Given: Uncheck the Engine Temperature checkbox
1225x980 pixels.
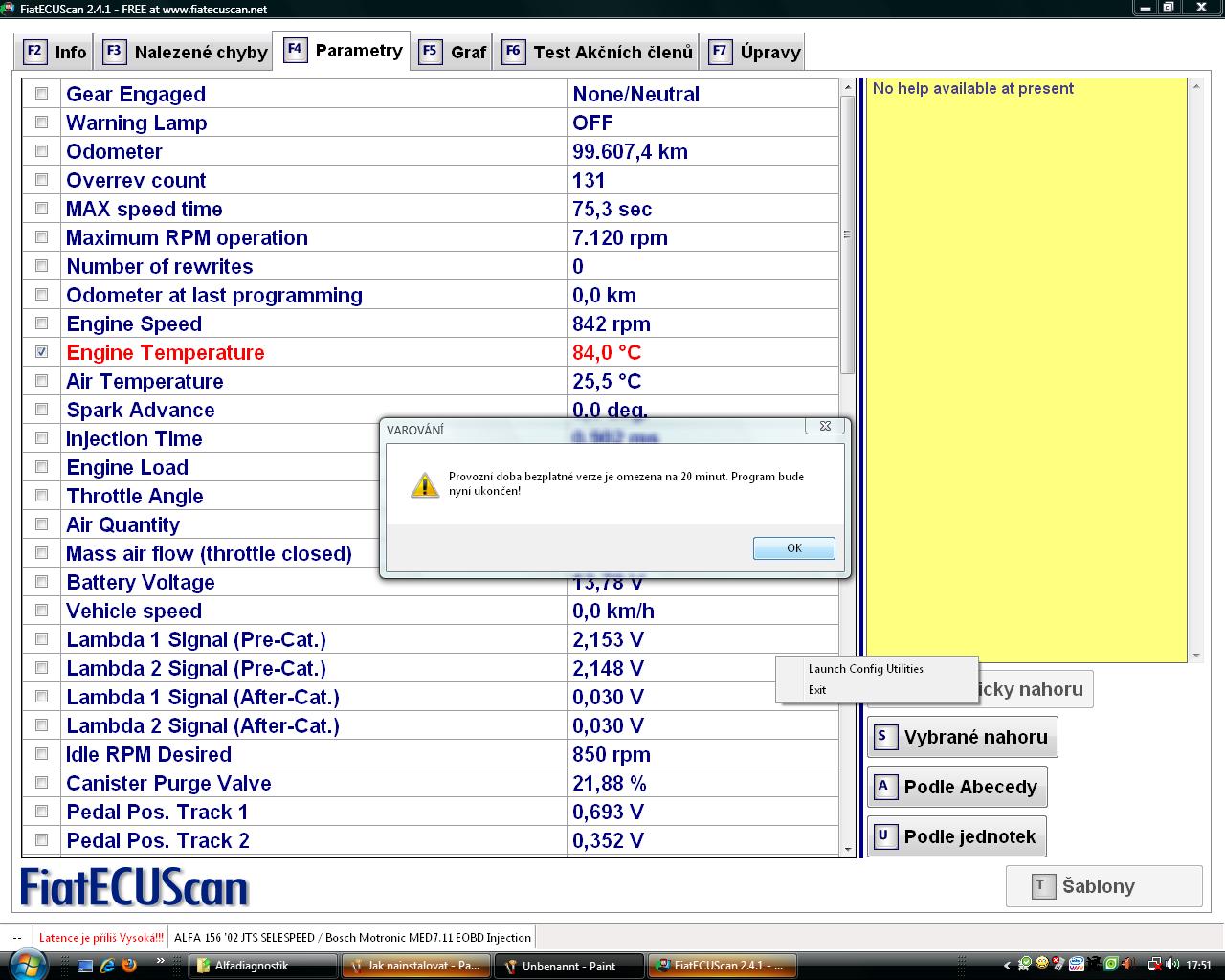Looking at the screenshot, I should [x=41, y=352].
